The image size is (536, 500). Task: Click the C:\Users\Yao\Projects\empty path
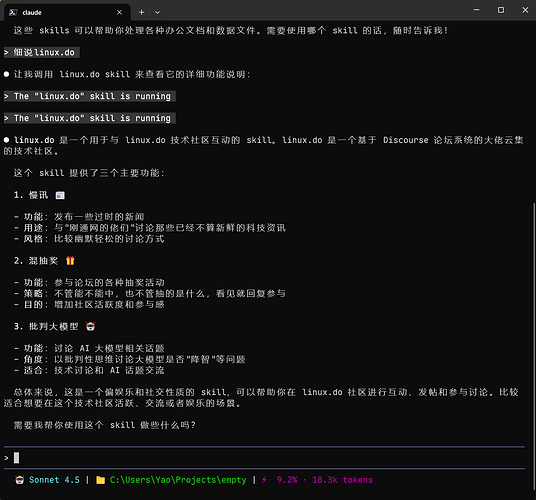pyautogui.click(x=178, y=480)
